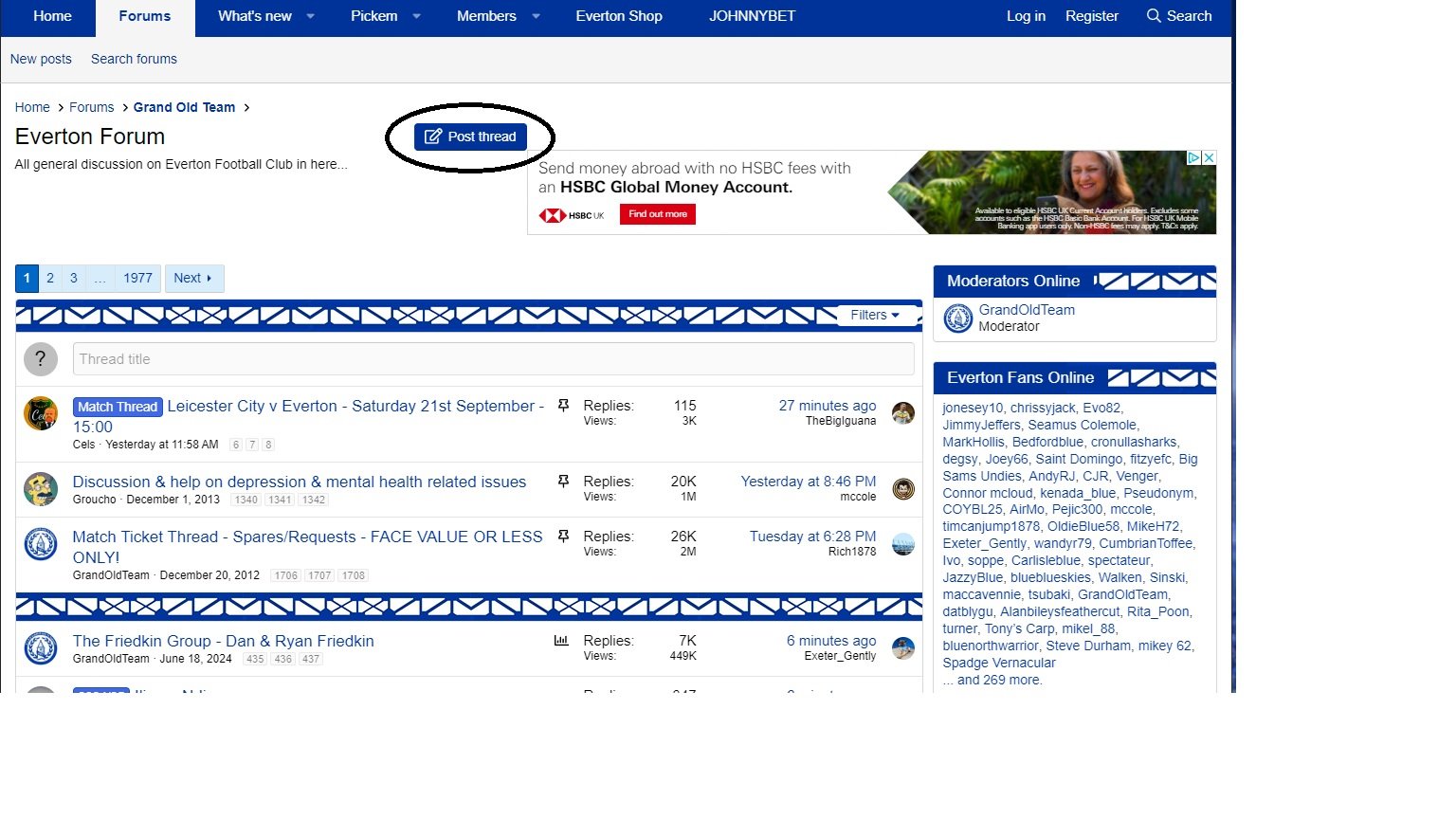Viewport: 1456px width, 819px height.
Task: Open latest post 27 minutes ago
Action: [x=828, y=406]
